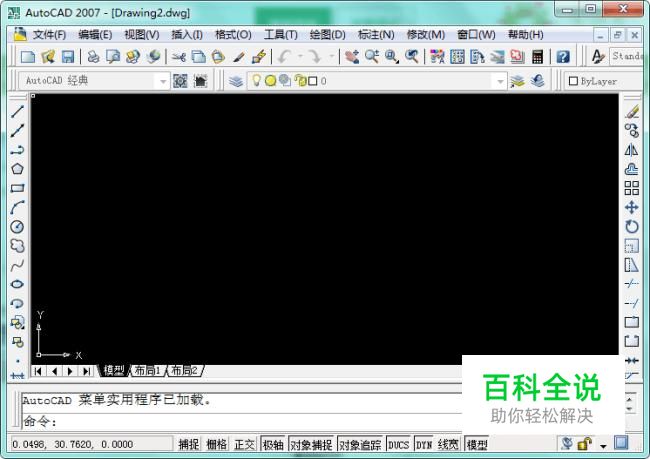
Task: Switch to the 布局2 tab
Action: 184,370
